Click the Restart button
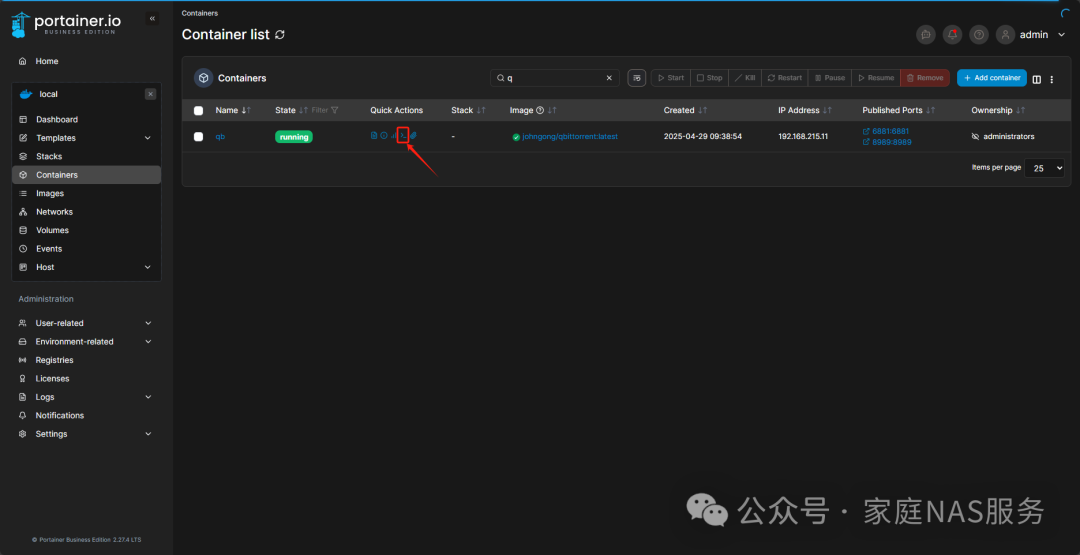1080x555 pixels. [785, 78]
